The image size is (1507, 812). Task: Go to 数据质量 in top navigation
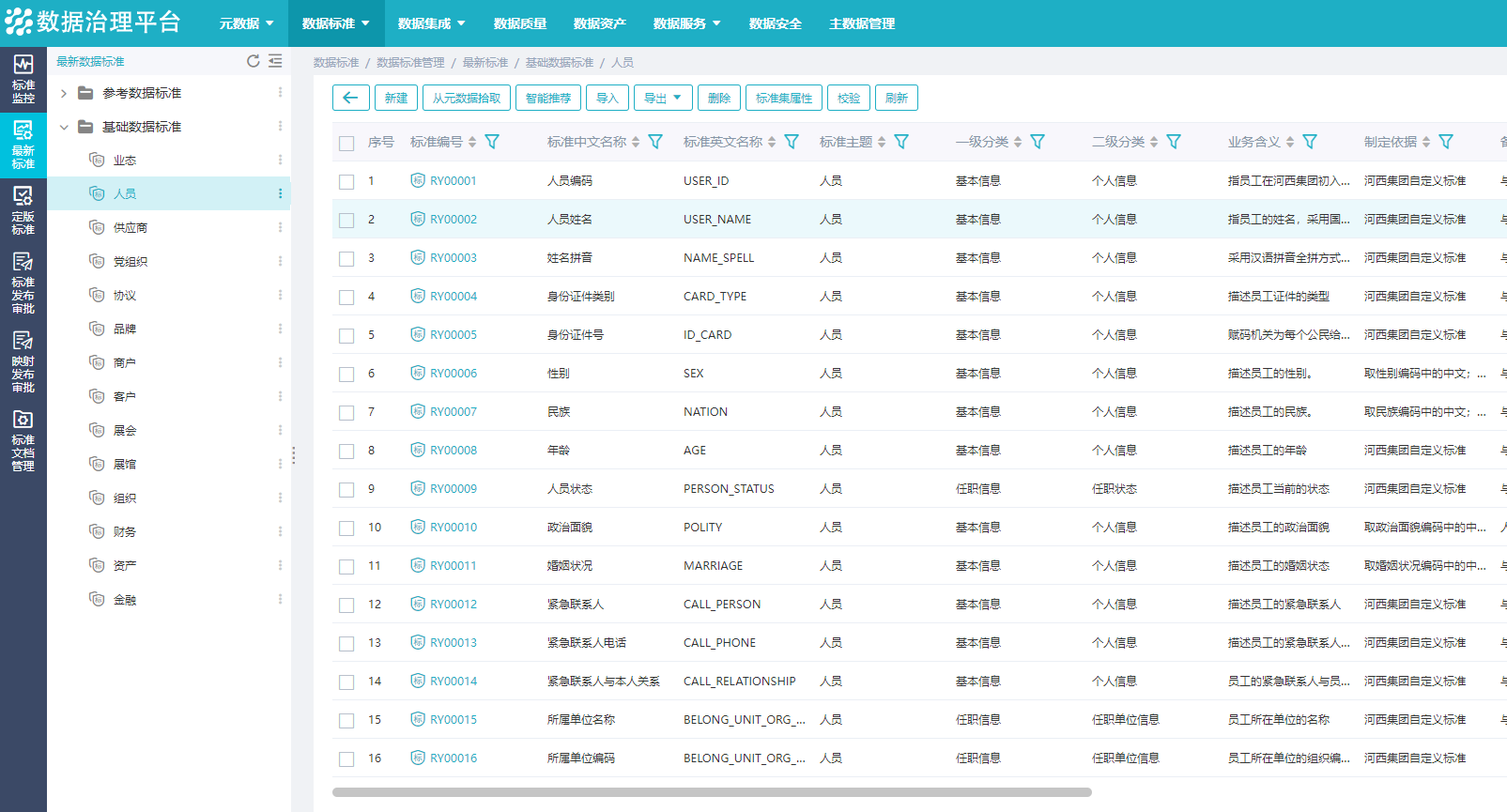pyautogui.click(x=519, y=23)
